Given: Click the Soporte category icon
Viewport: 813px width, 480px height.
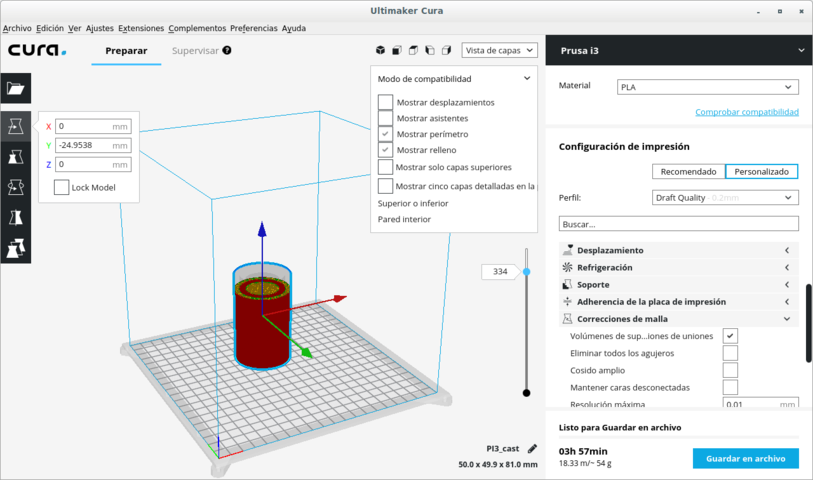Looking at the screenshot, I should (568, 285).
